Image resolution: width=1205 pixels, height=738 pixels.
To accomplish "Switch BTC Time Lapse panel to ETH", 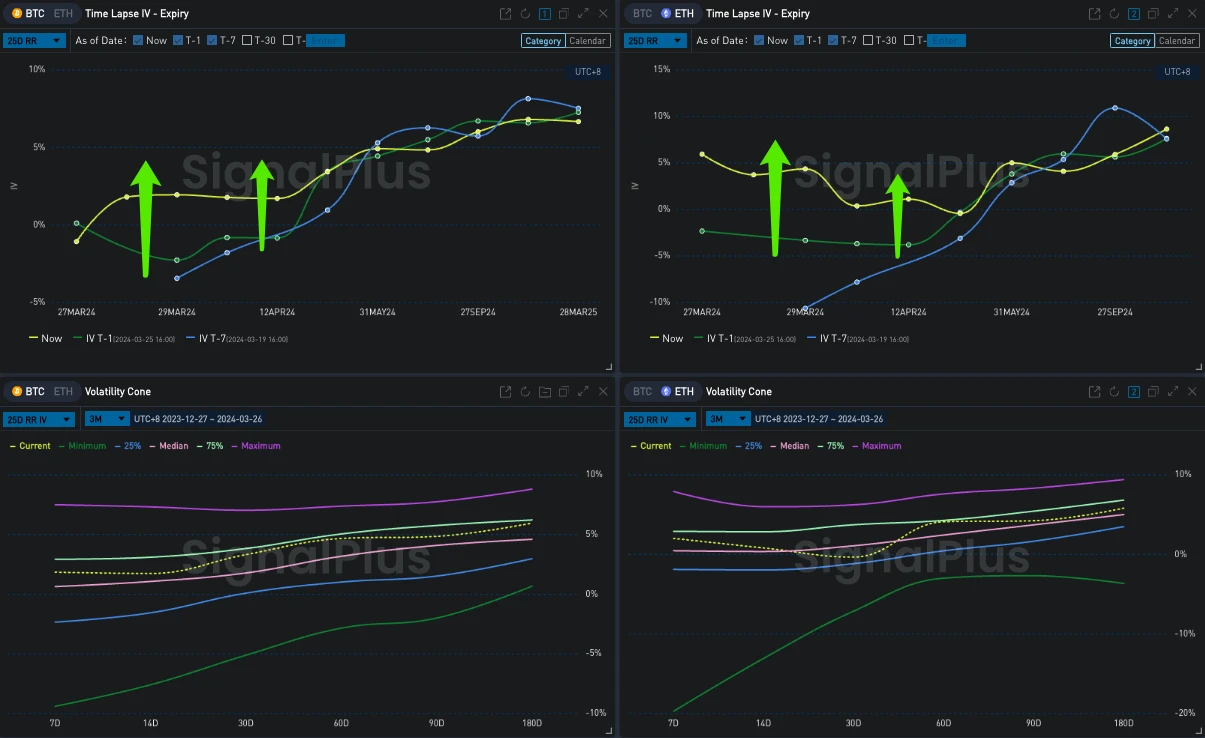I will coord(62,14).
